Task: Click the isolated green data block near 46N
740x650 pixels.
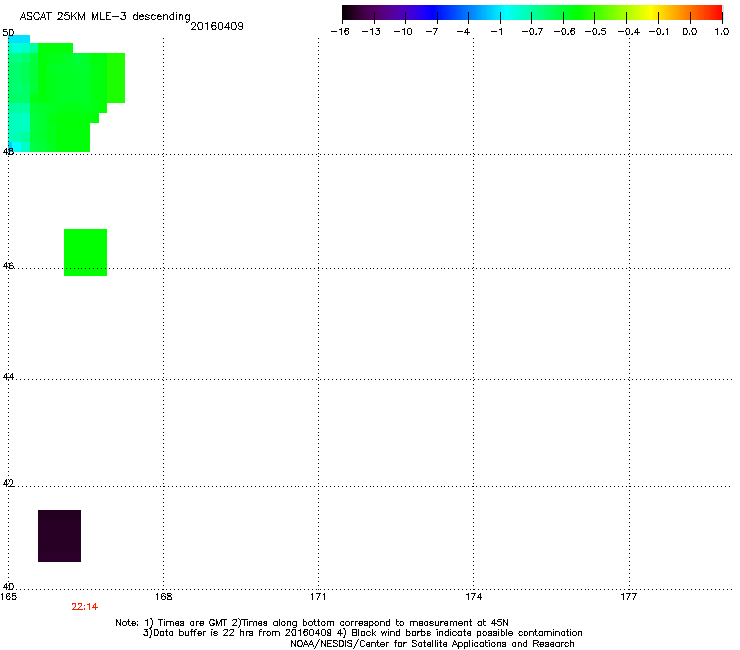Action: point(85,253)
